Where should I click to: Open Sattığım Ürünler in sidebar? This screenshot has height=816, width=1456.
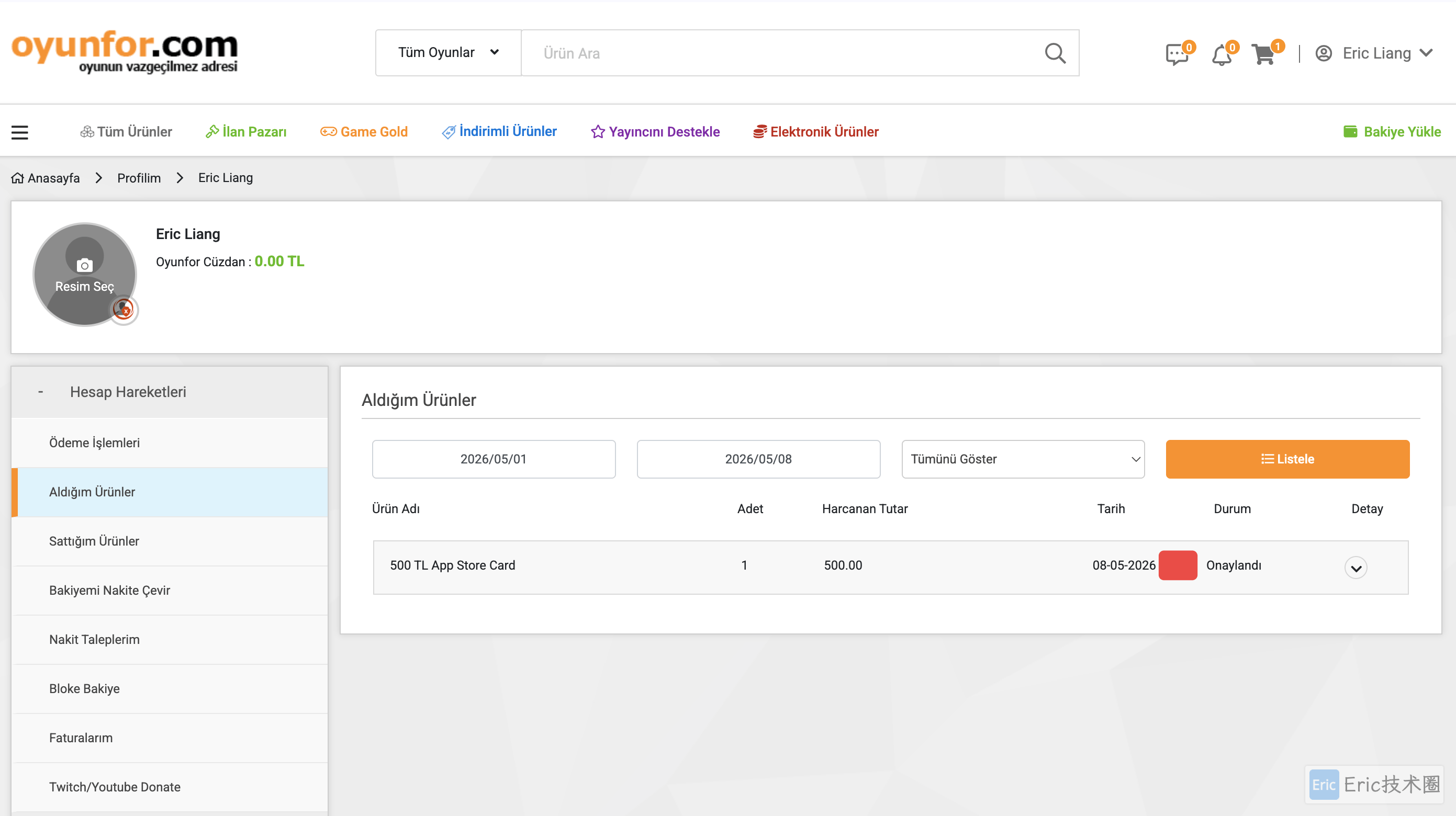(x=170, y=541)
